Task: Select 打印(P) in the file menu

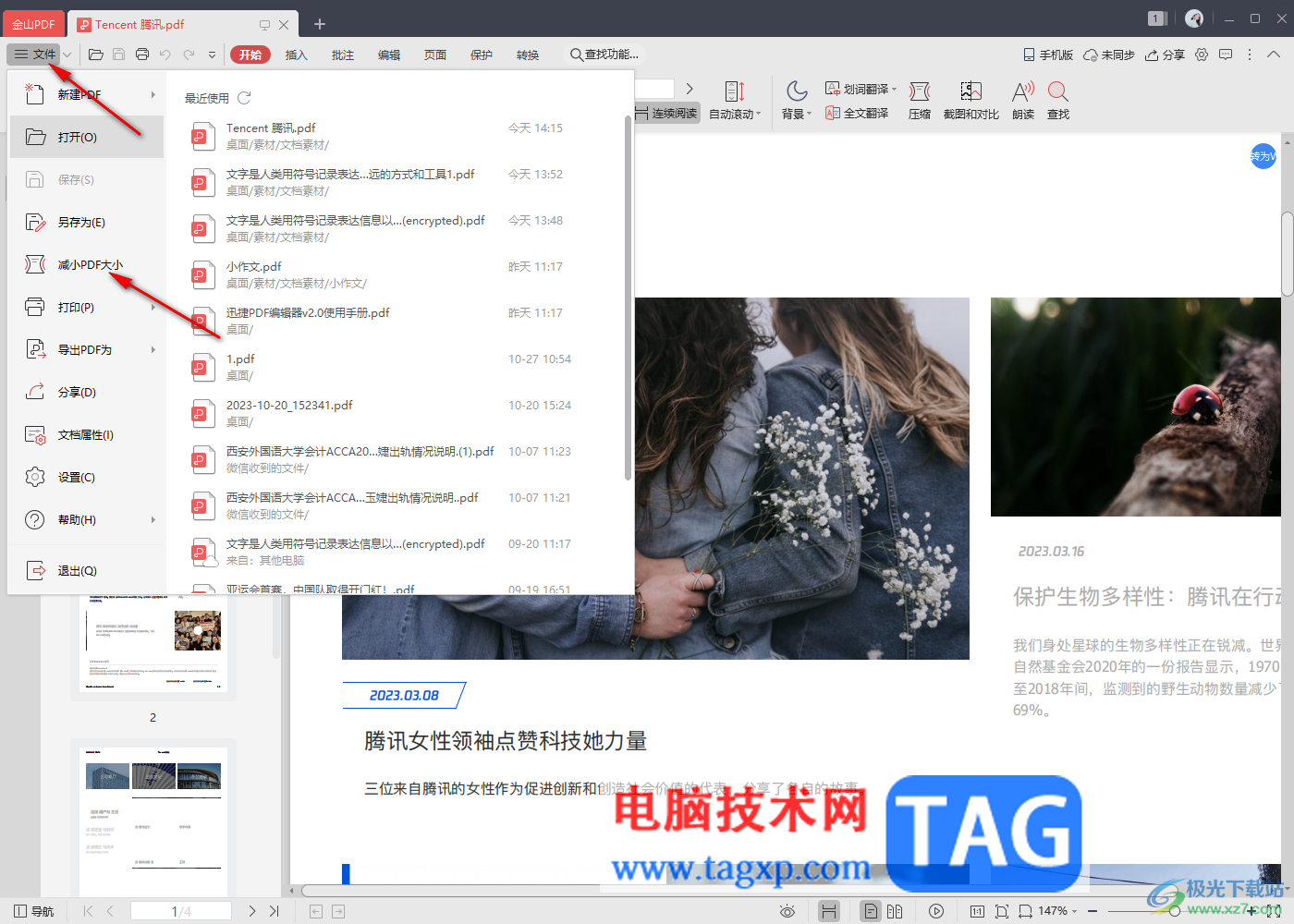Action: coord(87,307)
